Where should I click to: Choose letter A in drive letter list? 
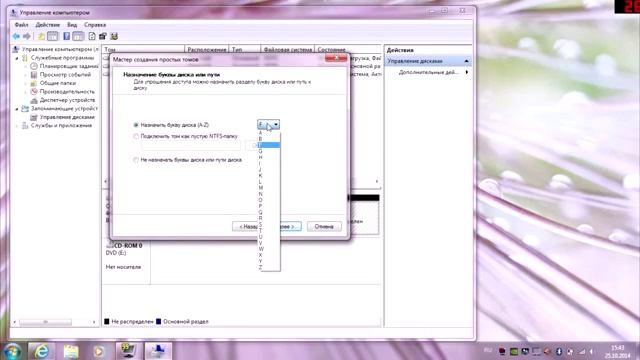point(269,133)
